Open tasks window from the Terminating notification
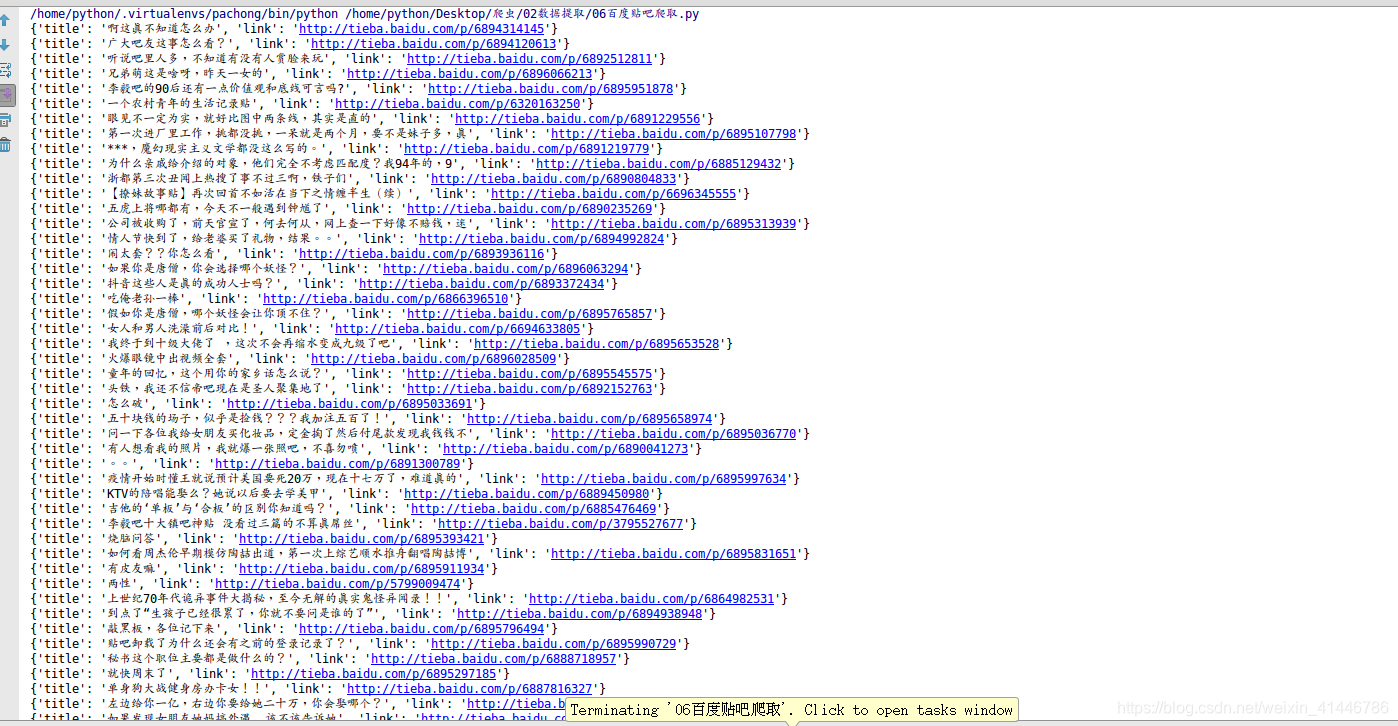This screenshot has width=1398, height=726. pyautogui.click(x=792, y=710)
